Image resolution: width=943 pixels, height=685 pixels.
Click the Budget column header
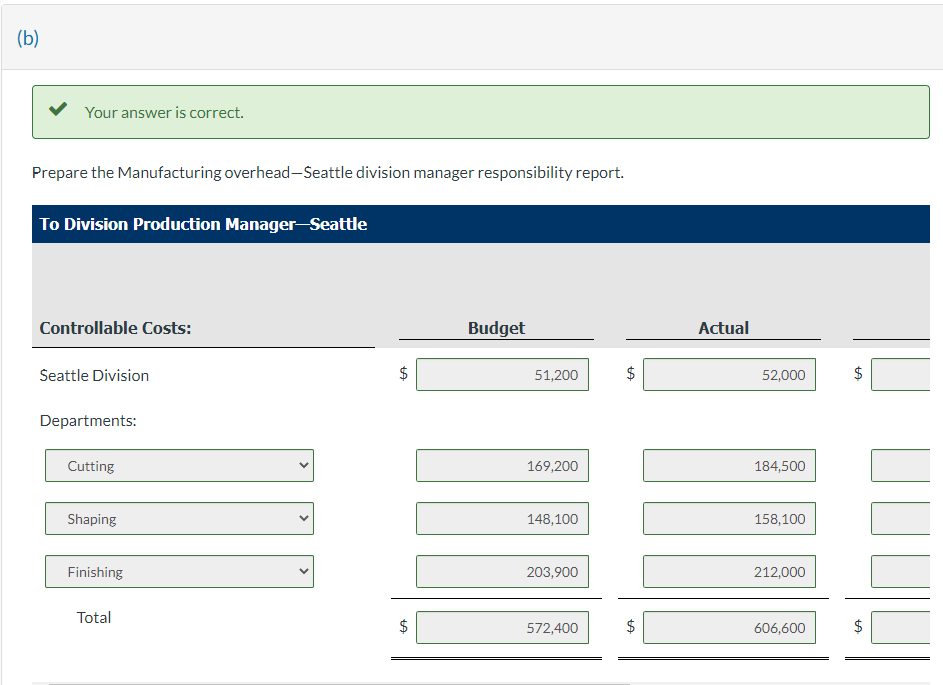[x=496, y=327]
